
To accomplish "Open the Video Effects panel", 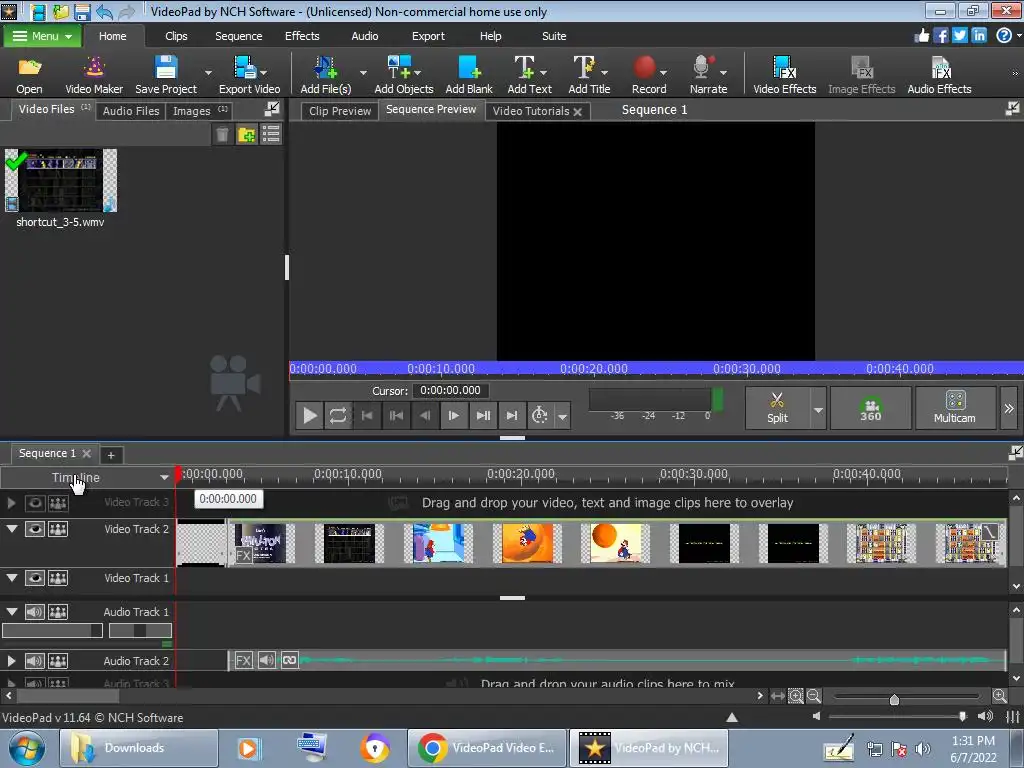I will coord(784,75).
